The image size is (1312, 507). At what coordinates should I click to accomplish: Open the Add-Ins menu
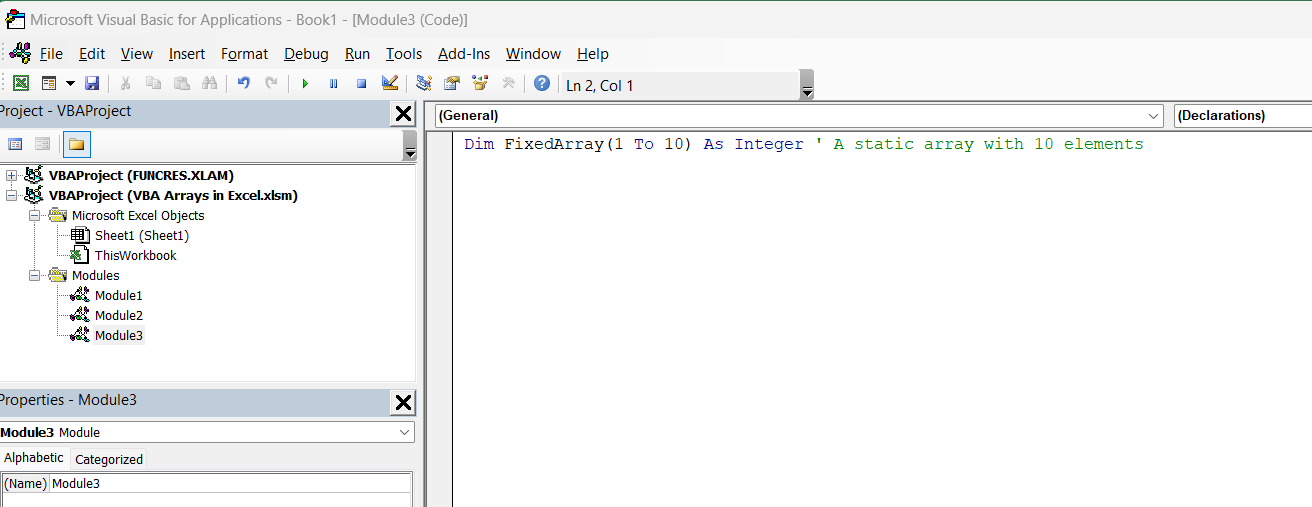(x=464, y=54)
